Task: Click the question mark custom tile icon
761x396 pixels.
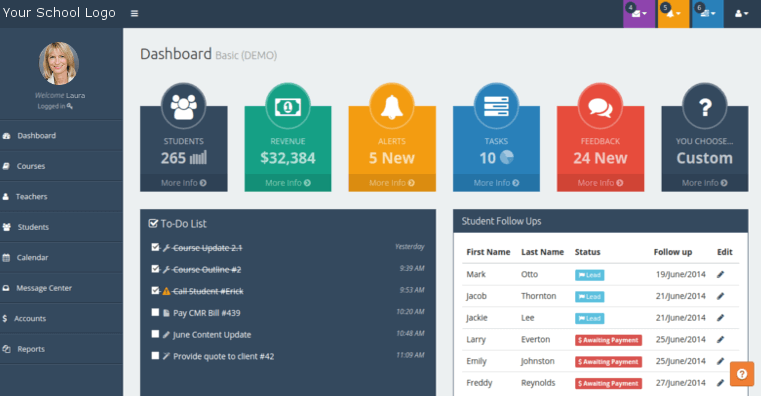Action: click(705, 106)
